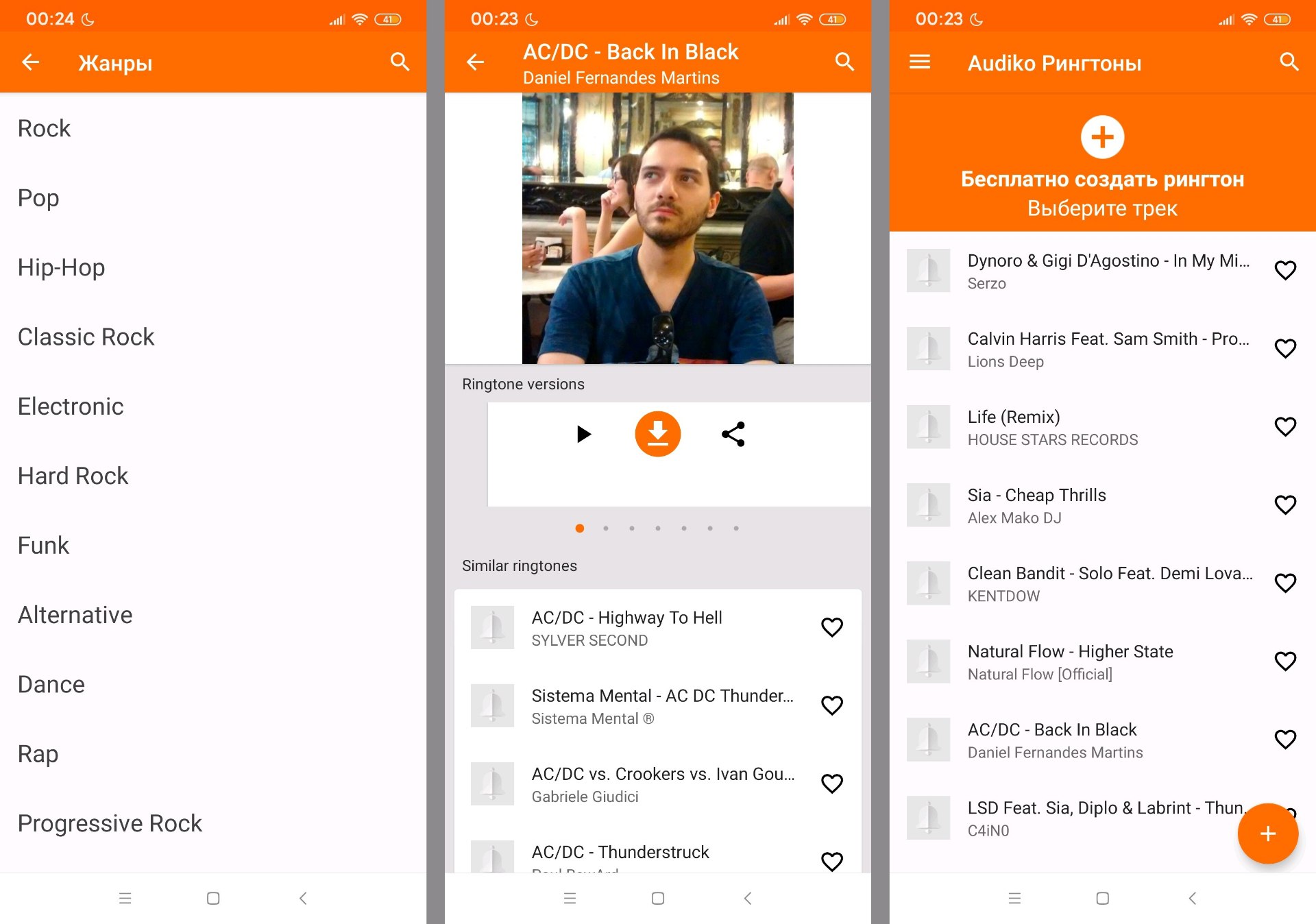Select the Pop genre
The width and height of the screenshot is (1316, 924).
212,198
